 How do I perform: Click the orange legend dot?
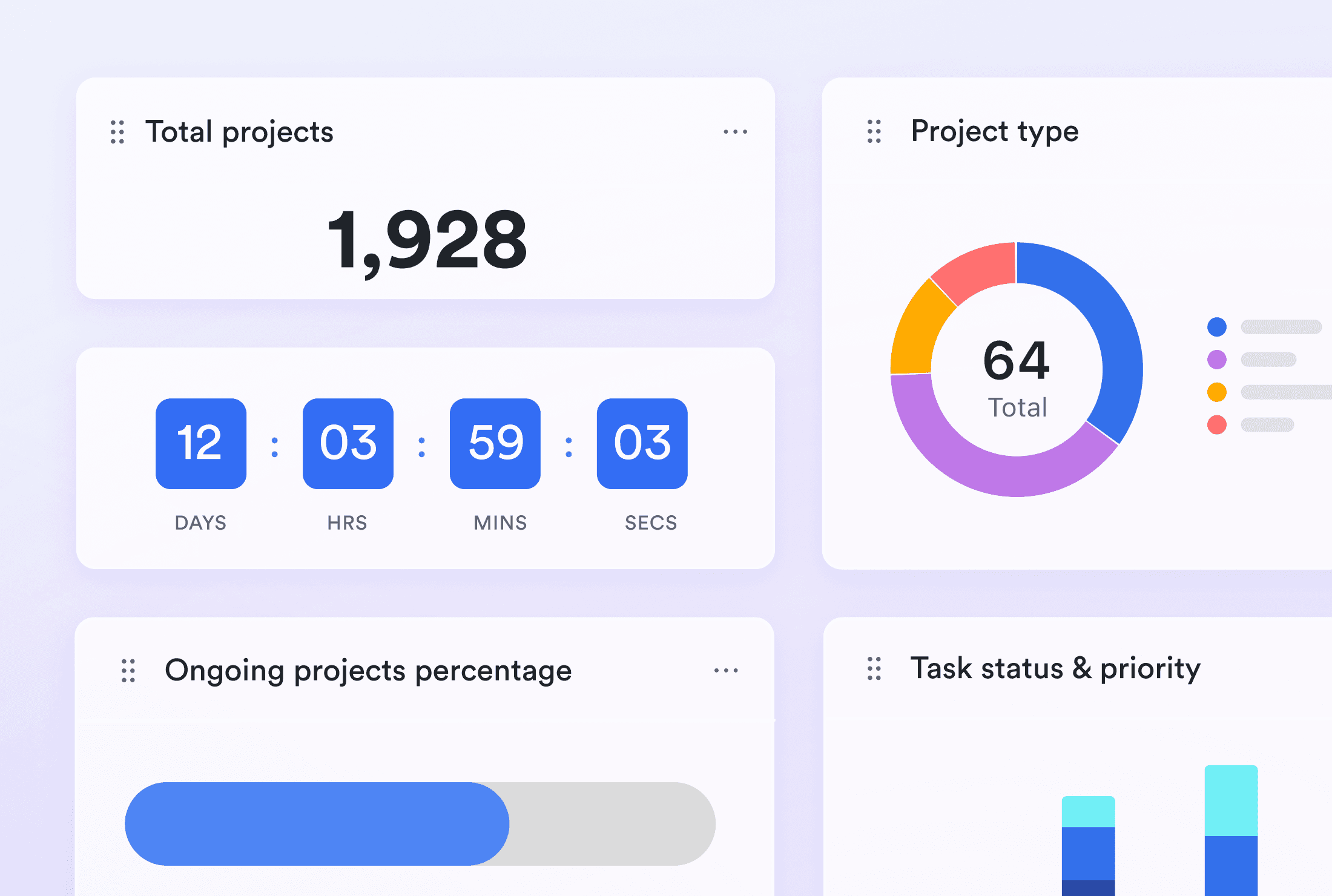point(1216,392)
